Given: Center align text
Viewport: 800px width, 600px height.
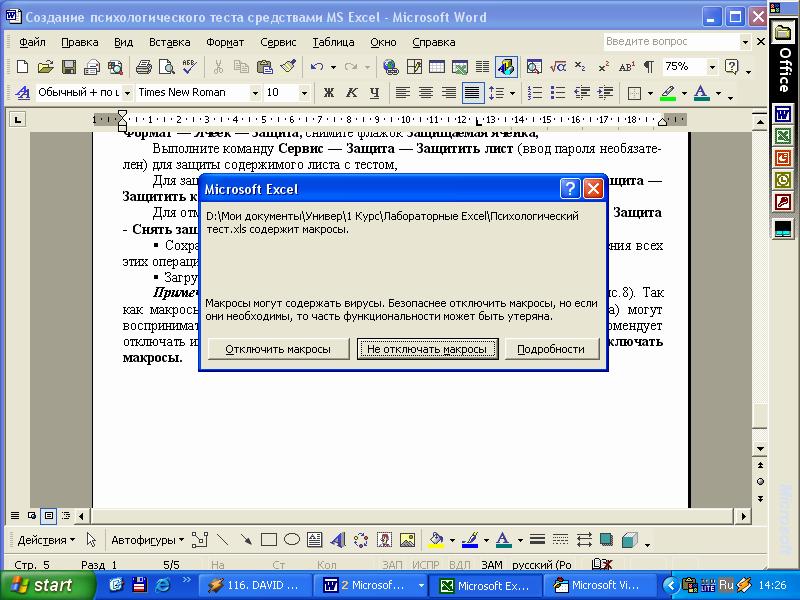Looking at the screenshot, I should point(426,93).
